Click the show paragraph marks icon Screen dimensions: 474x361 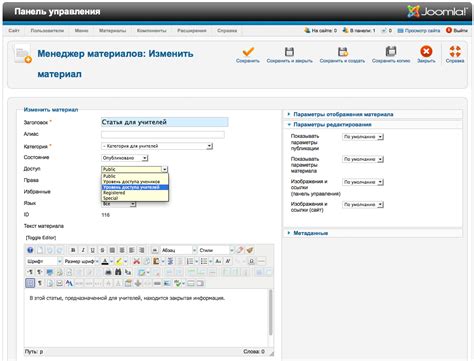(x=40, y=283)
